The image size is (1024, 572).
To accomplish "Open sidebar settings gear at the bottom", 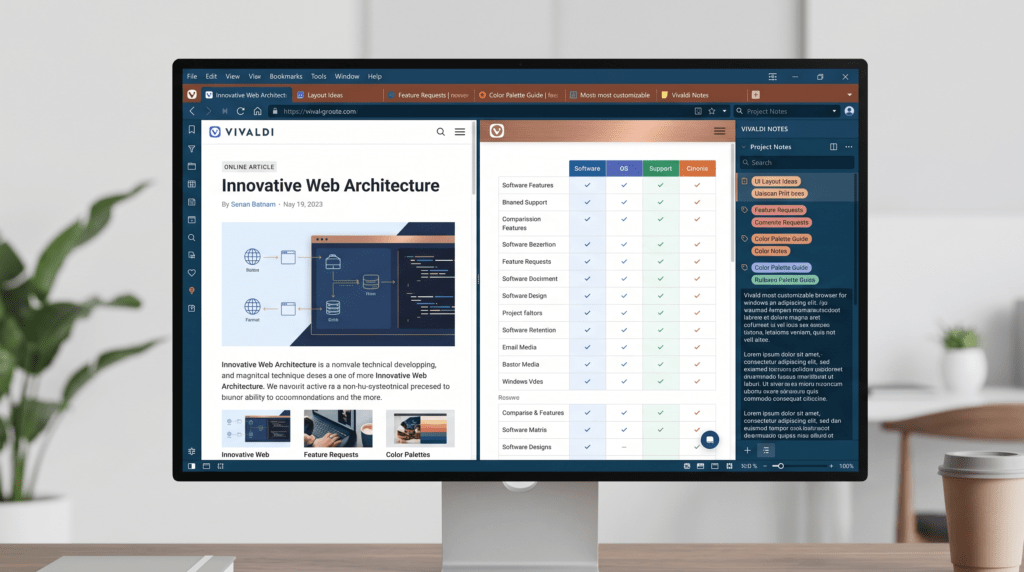I will pos(191,451).
